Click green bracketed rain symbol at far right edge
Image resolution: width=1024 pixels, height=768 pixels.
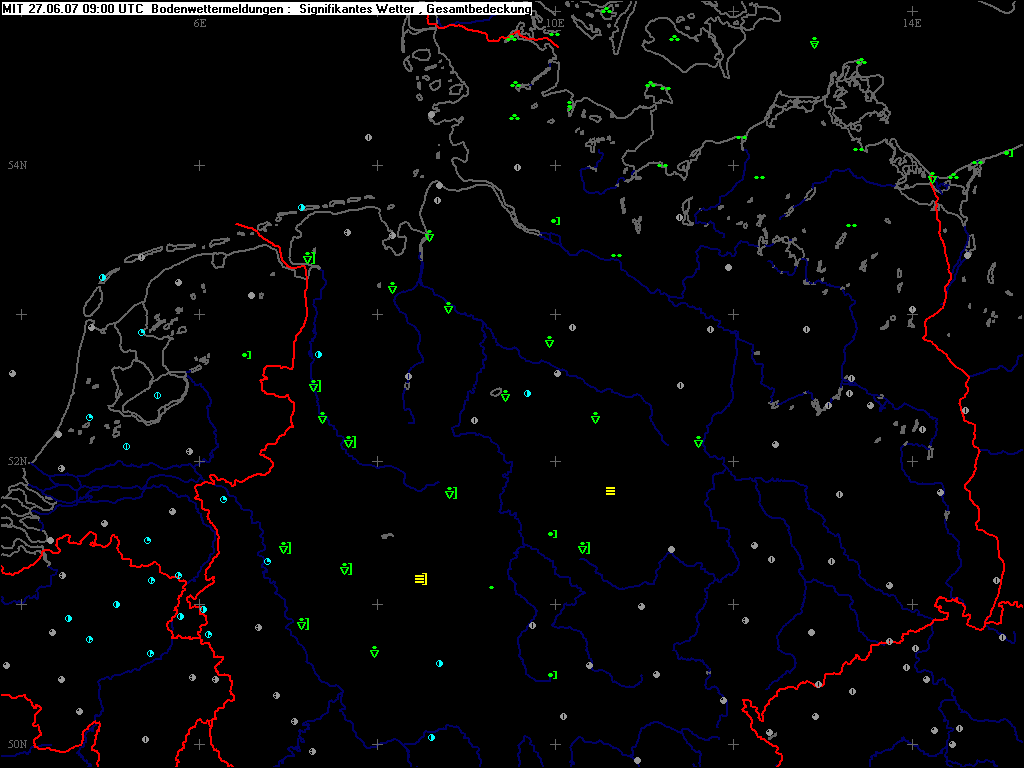(1008, 153)
